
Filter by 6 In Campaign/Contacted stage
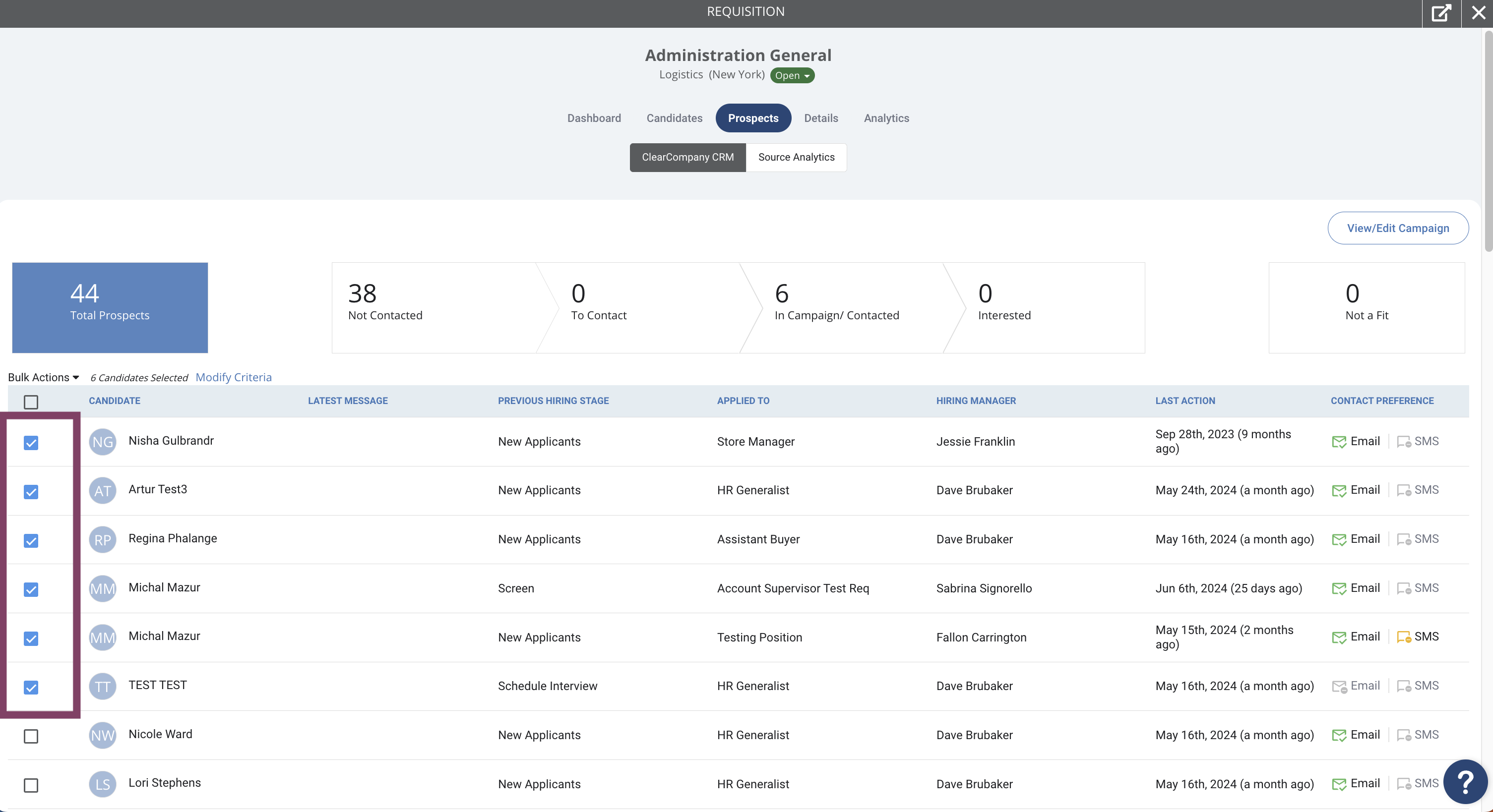852,307
